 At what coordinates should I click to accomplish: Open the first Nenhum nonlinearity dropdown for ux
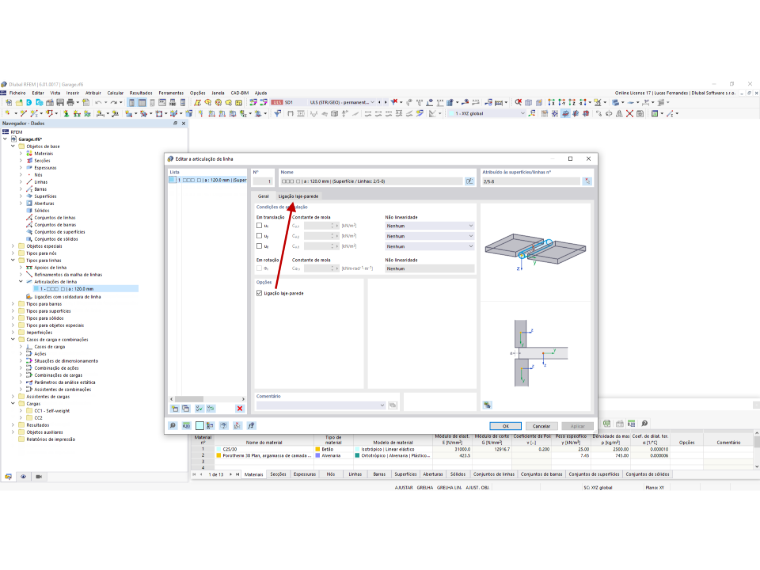(429, 226)
